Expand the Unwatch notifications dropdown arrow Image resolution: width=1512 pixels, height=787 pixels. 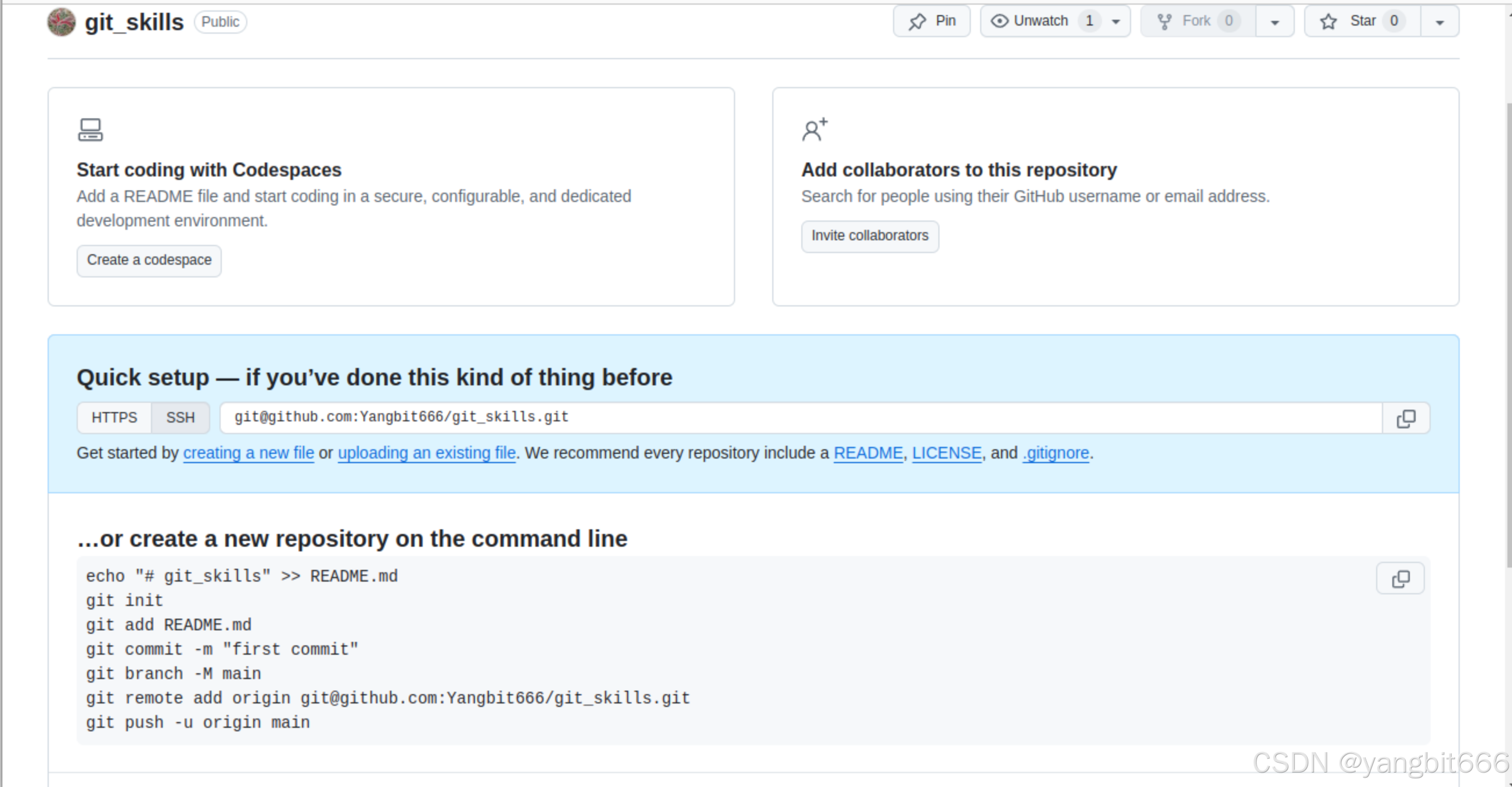point(1116,21)
